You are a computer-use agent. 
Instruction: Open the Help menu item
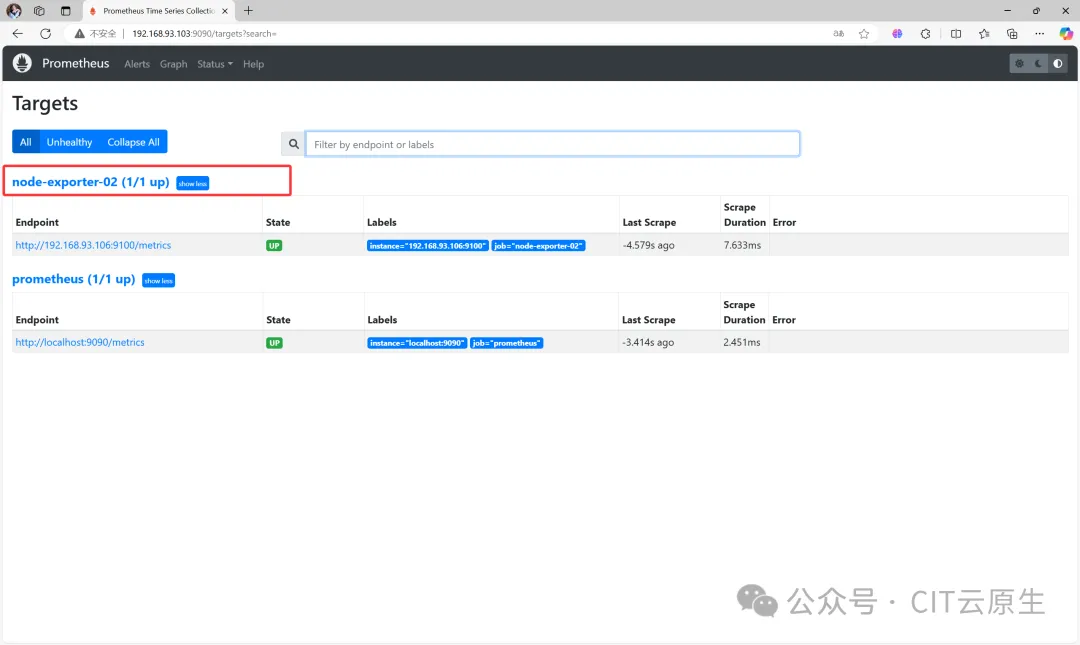[x=253, y=64]
